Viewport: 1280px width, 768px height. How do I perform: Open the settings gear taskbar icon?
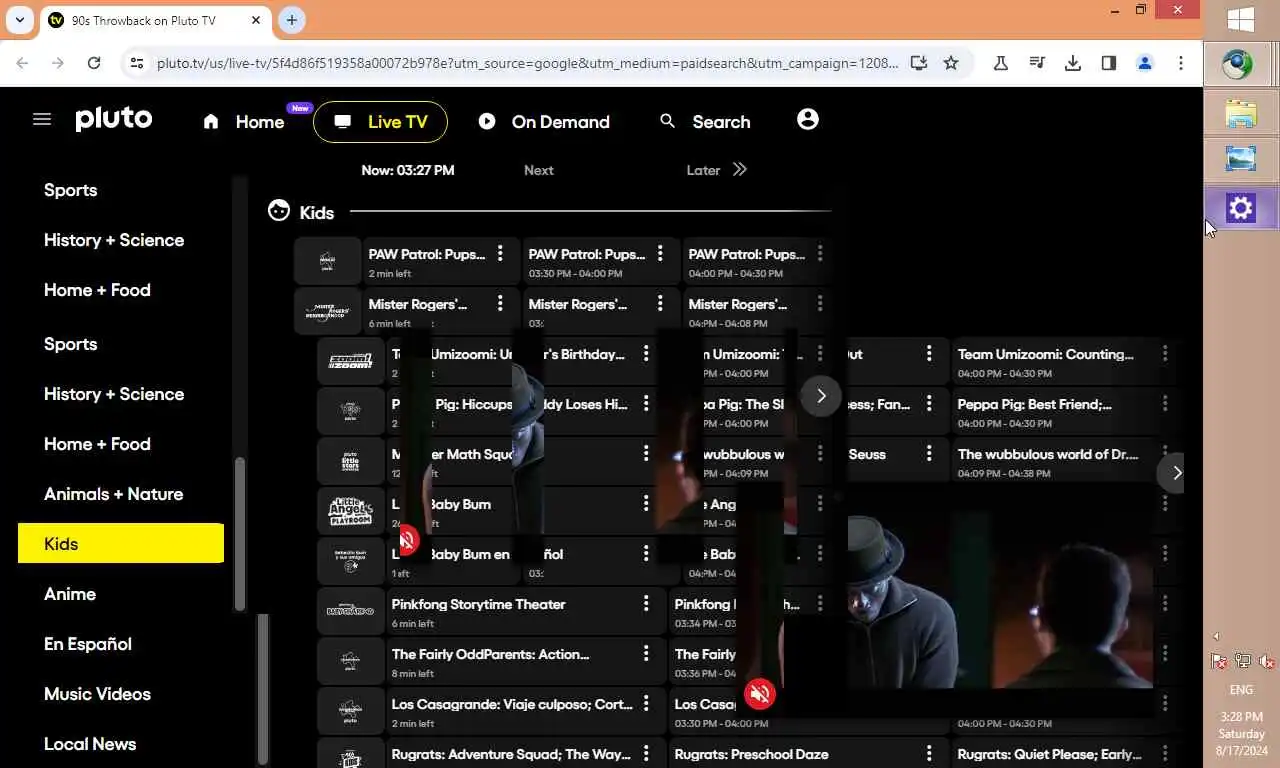coord(1241,208)
